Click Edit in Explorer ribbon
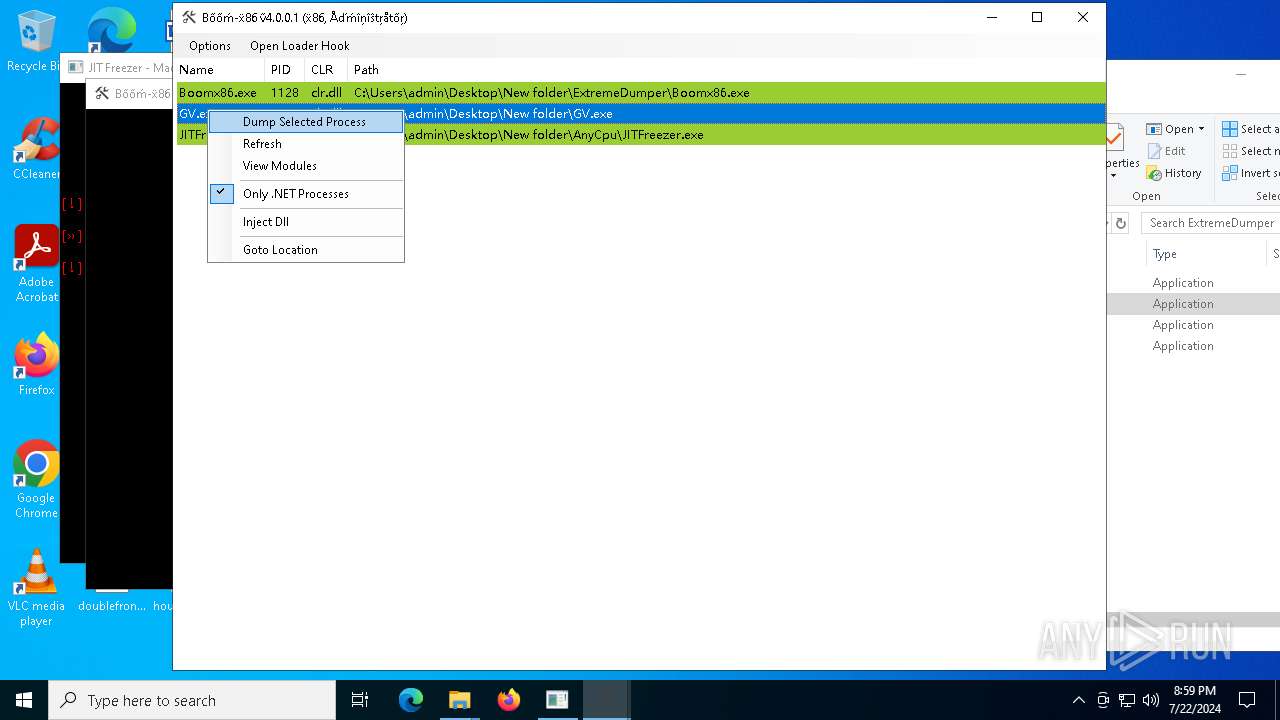Viewport: 1280px width, 720px height. pyautogui.click(x=1167, y=151)
